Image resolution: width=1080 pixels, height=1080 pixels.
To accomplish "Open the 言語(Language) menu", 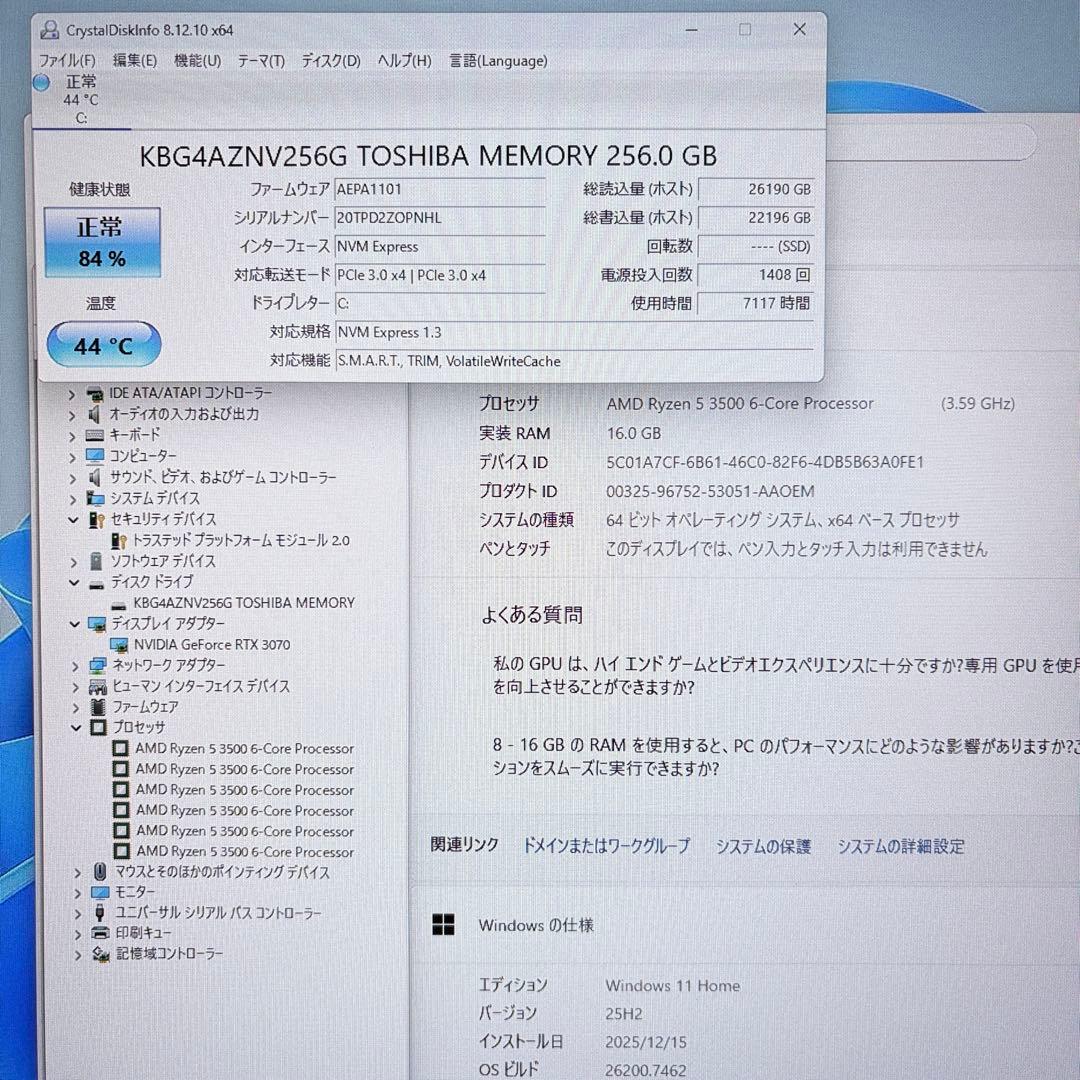I will [x=497, y=61].
